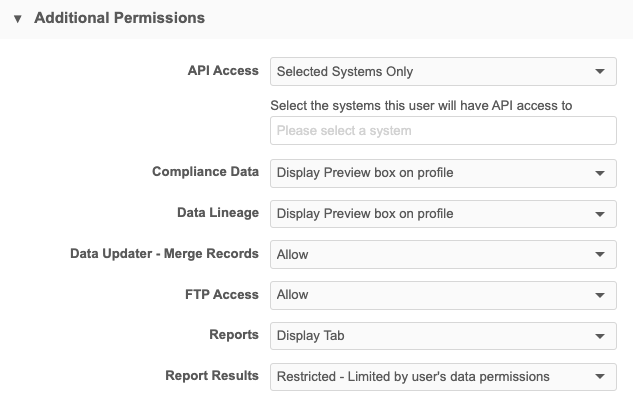
Task: Click the Reports caret arrow
Action: tap(599, 336)
